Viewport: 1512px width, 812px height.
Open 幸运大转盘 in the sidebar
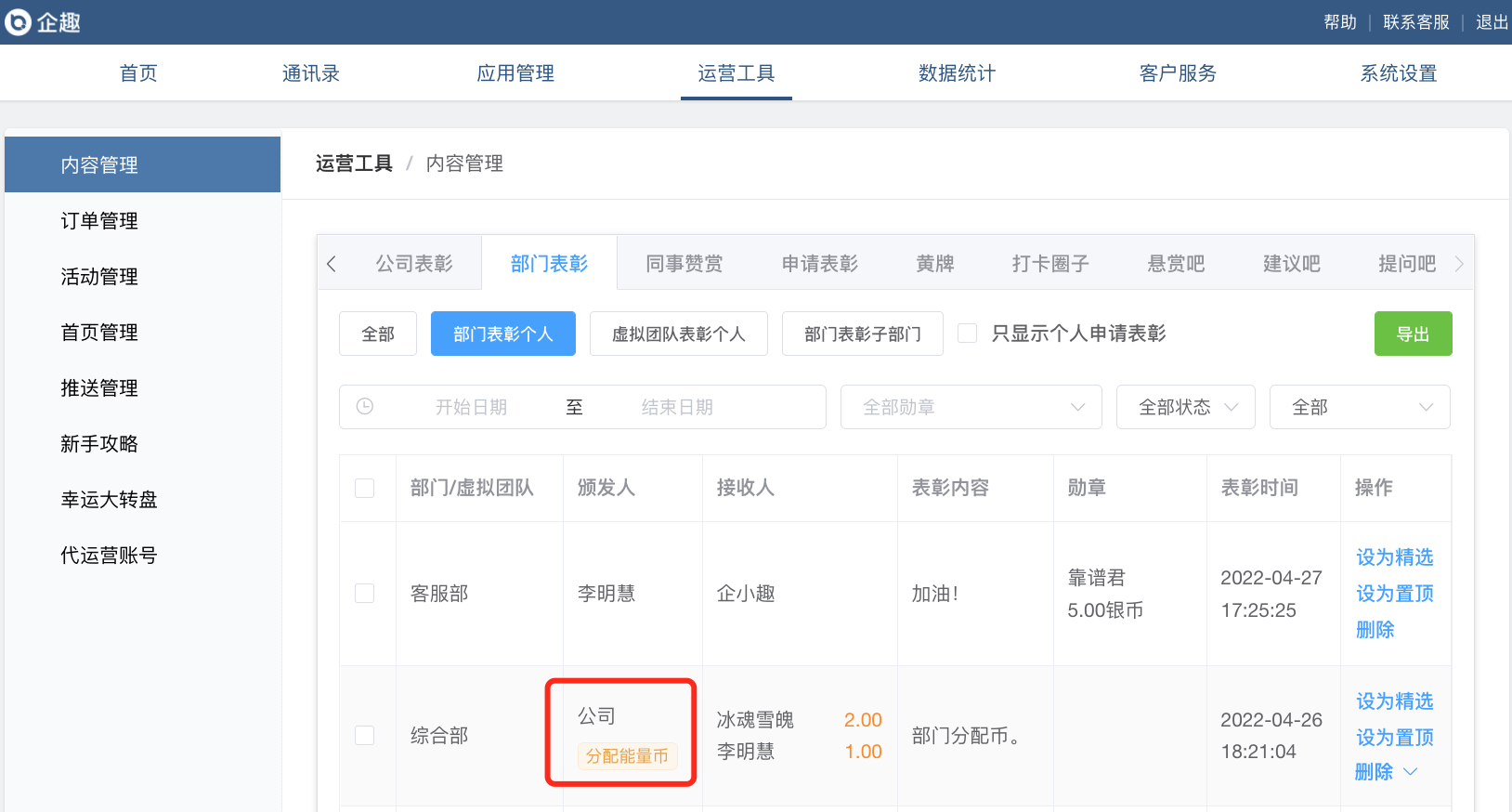[x=142, y=499]
